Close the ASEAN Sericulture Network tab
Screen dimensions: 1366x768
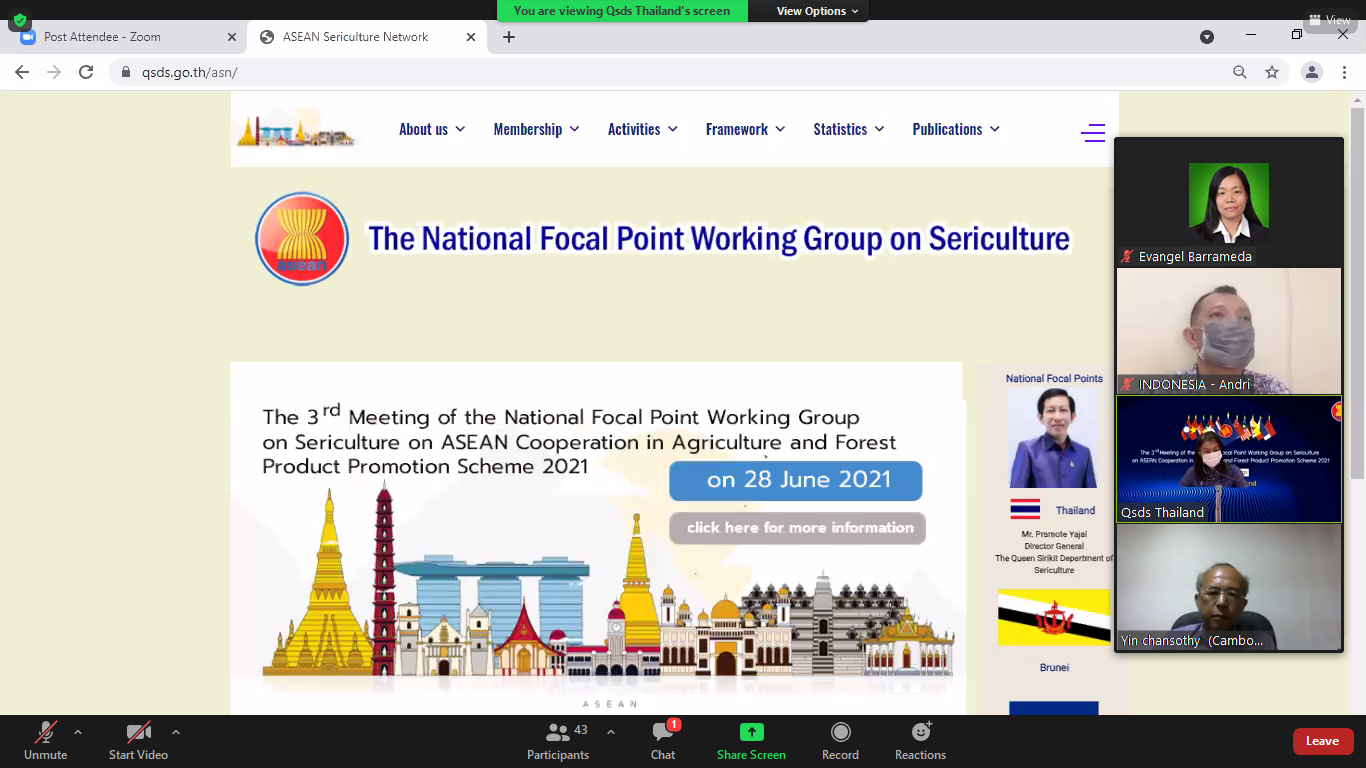[471, 37]
